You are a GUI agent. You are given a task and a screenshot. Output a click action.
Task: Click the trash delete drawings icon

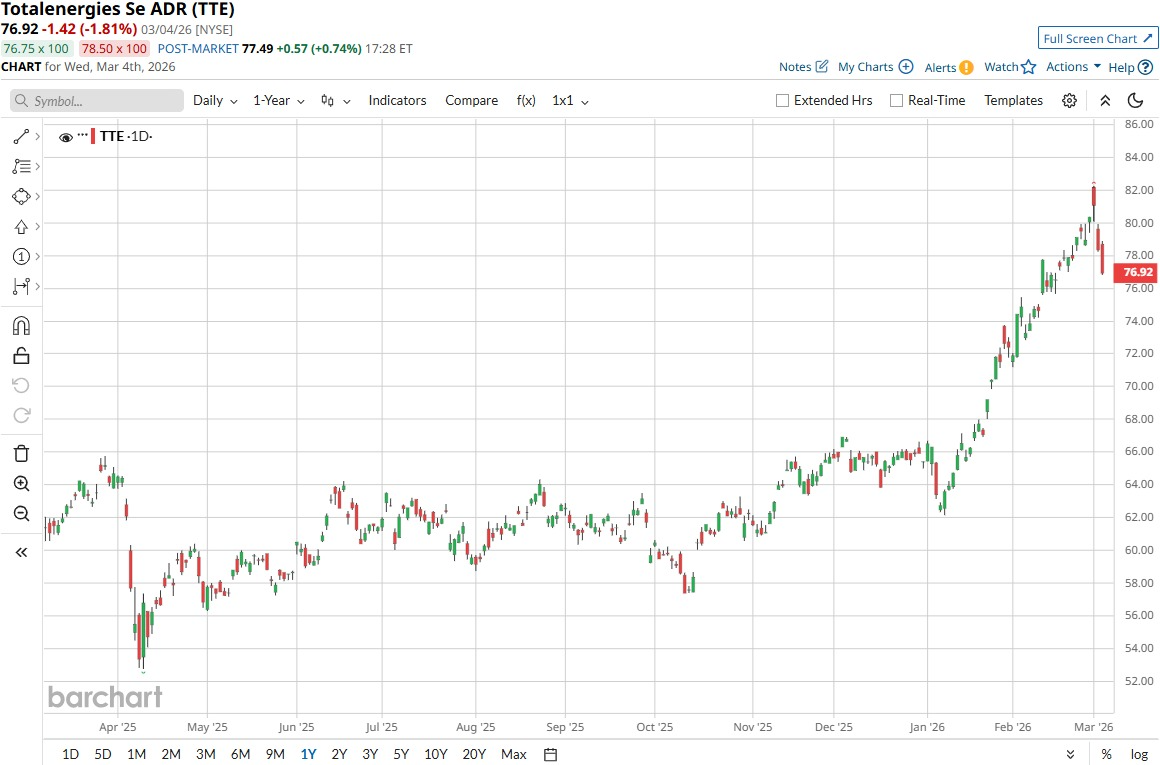[21, 453]
